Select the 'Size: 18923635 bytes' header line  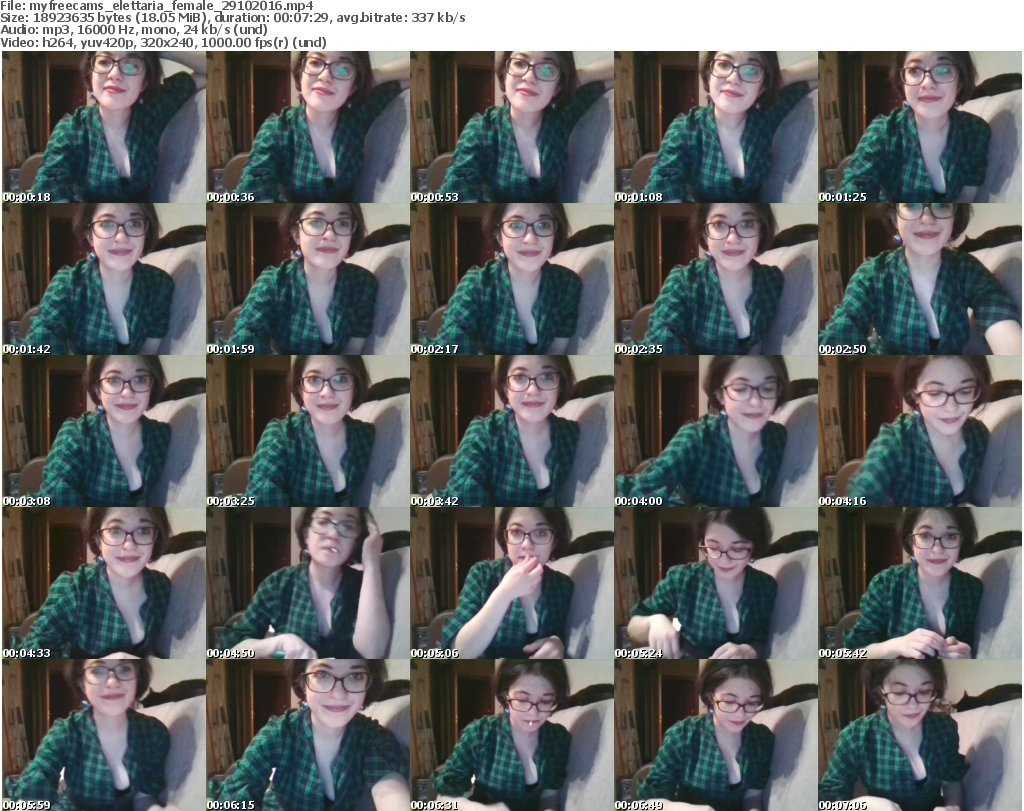coord(233,18)
